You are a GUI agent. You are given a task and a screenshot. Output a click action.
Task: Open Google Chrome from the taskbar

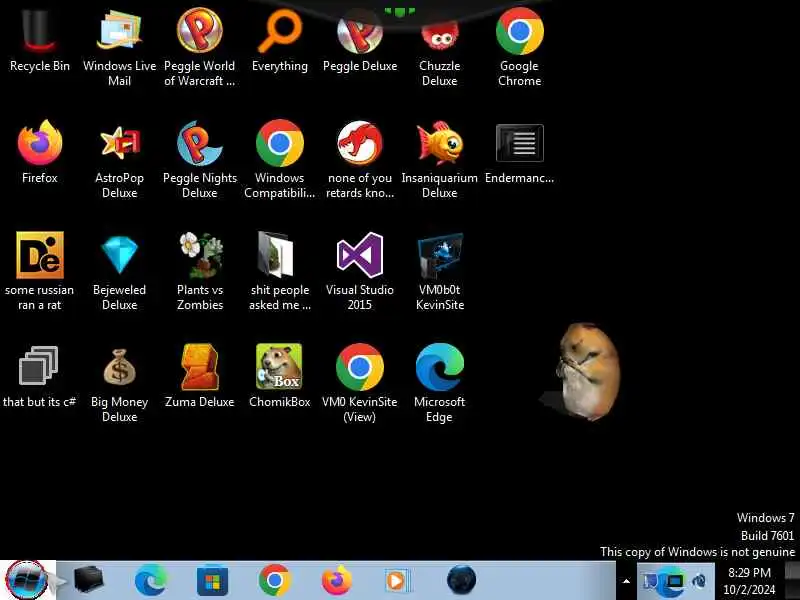pyautogui.click(x=274, y=580)
